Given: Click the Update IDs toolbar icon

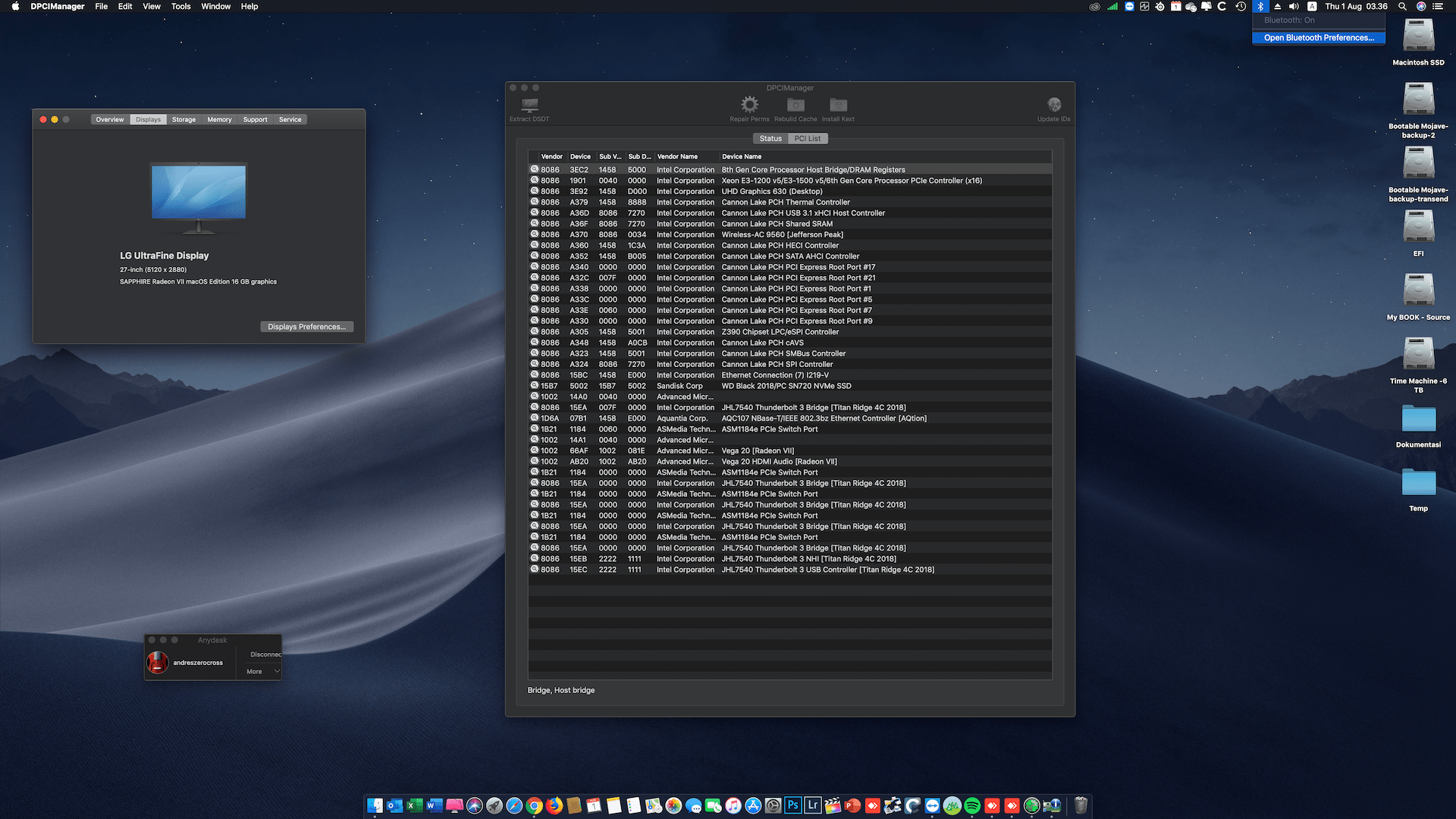Looking at the screenshot, I should tap(1054, 105).
